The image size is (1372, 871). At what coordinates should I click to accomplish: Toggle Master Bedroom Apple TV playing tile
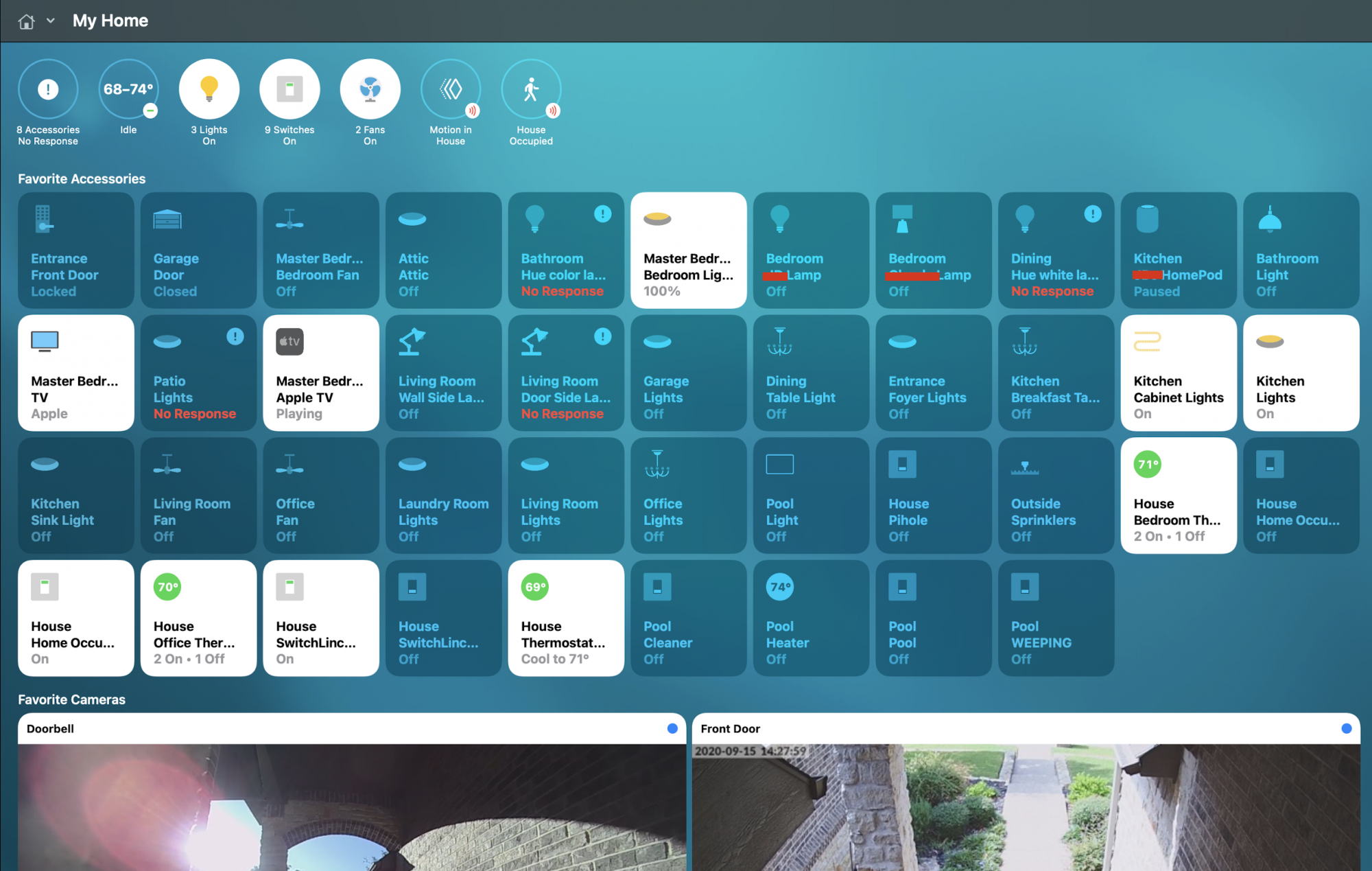[321, 373]
